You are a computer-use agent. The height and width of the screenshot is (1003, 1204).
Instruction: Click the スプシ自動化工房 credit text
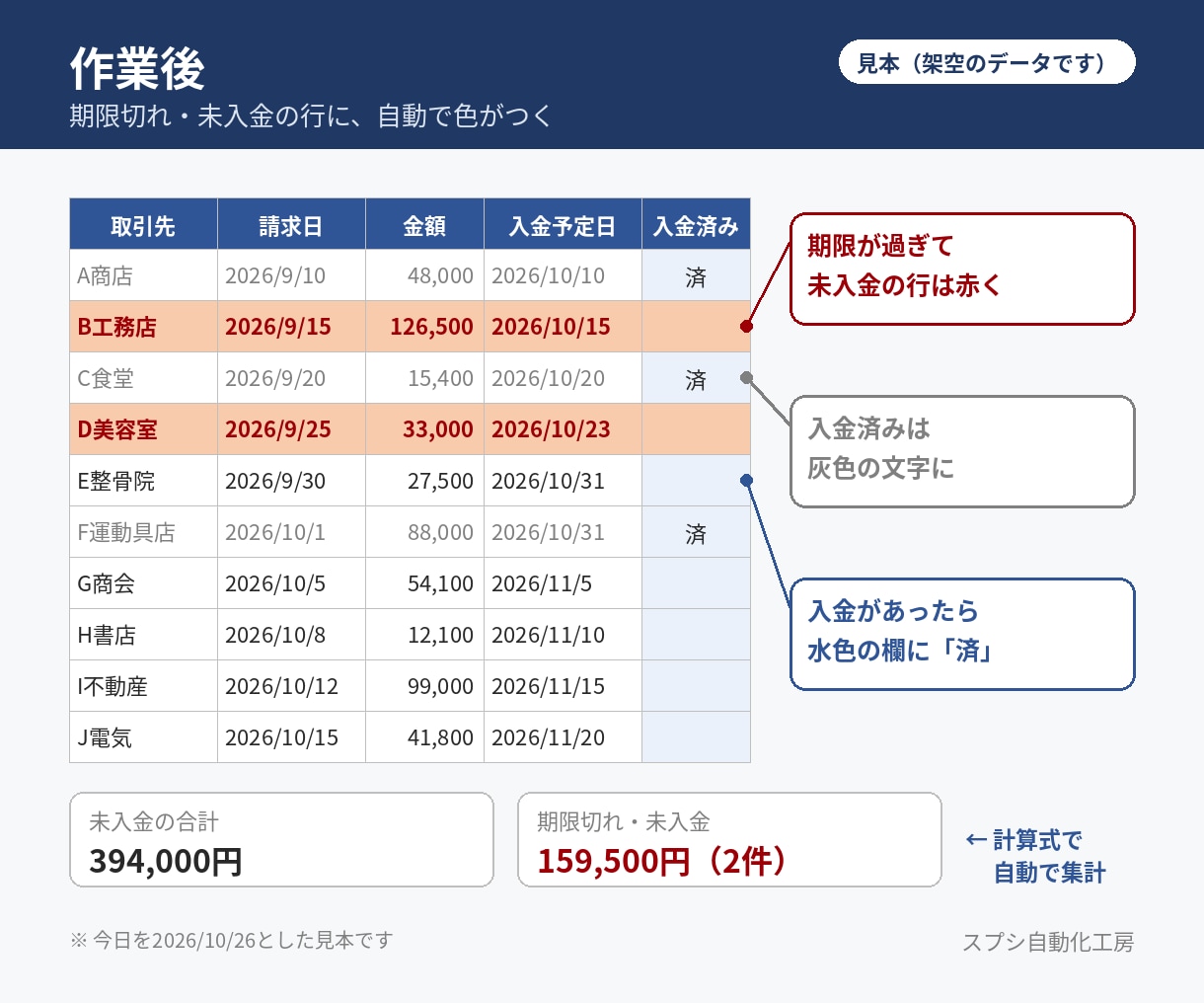point(1048,942)
